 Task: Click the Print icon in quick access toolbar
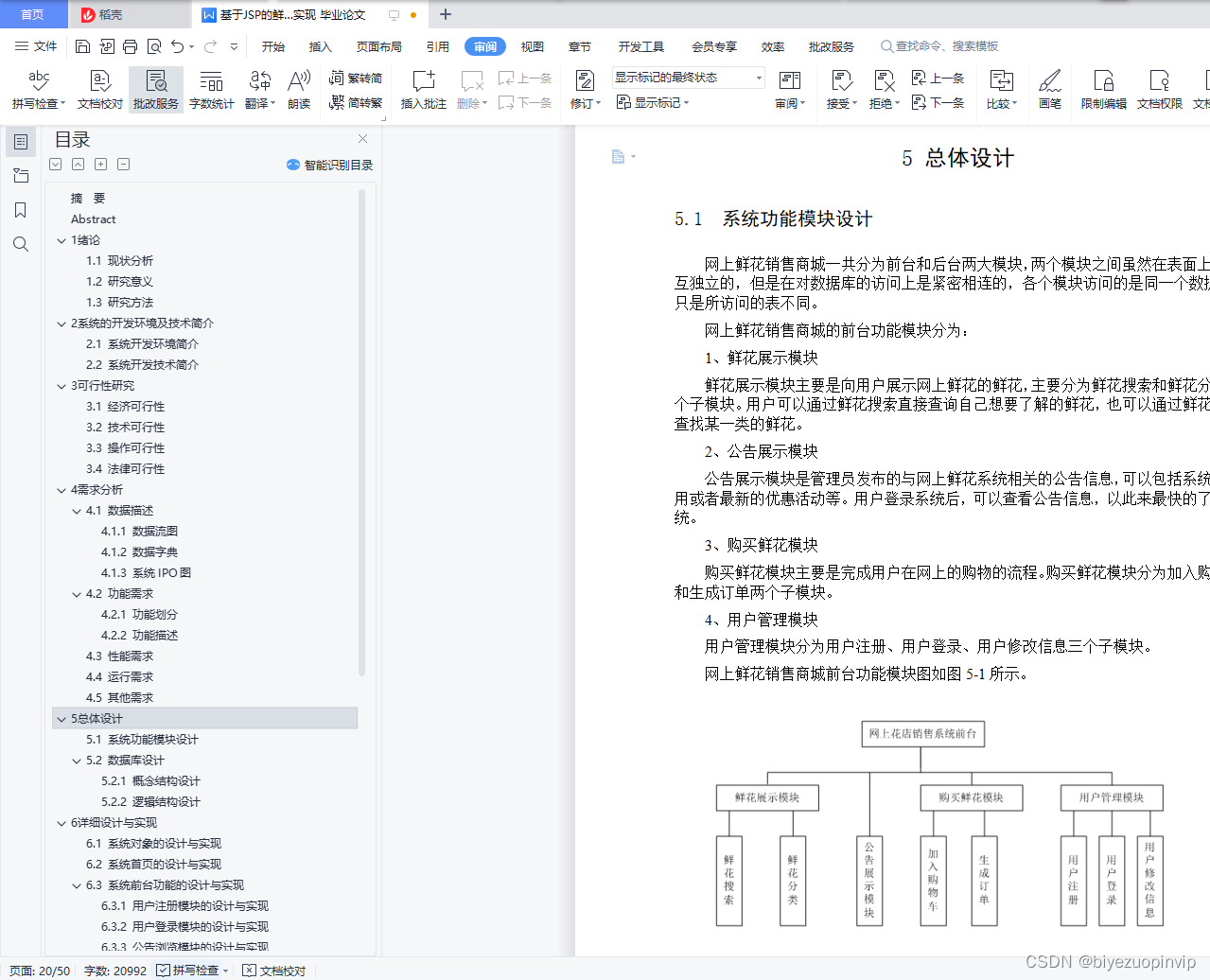(x=131, y=46)
